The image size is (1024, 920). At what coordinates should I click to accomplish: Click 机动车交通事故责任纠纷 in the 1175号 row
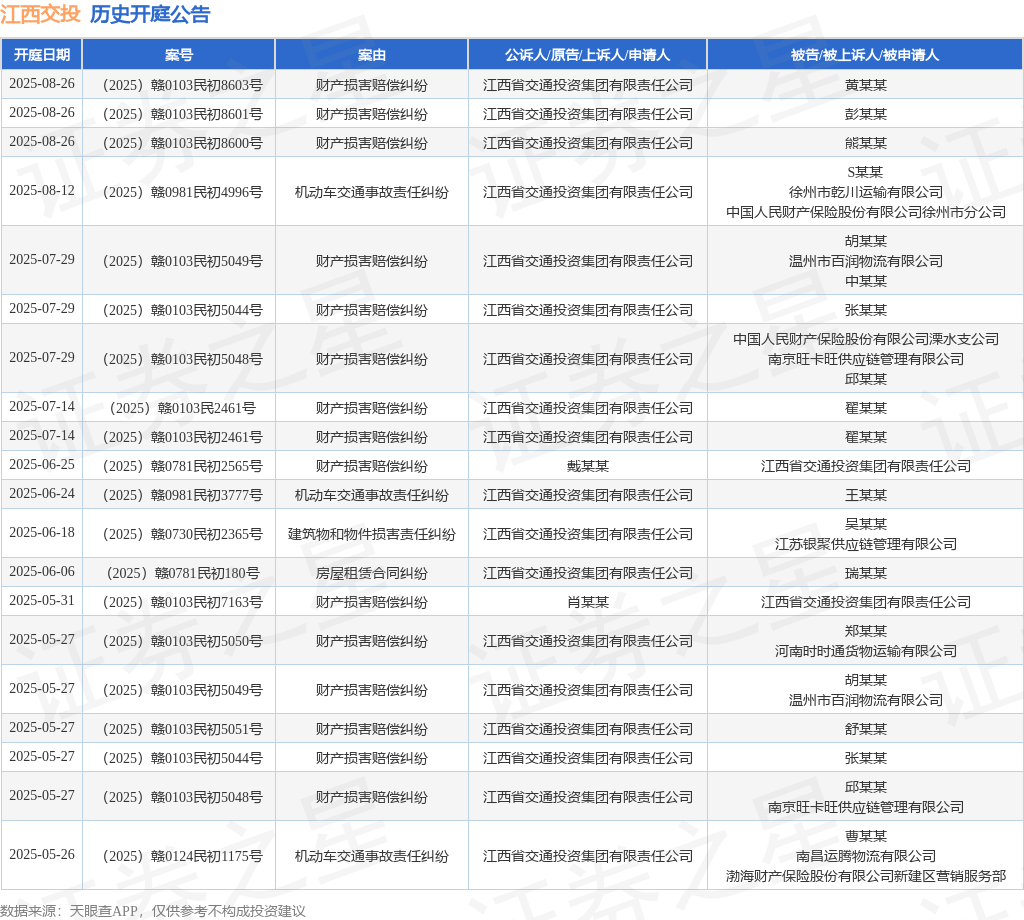click(x=372, y=856)
